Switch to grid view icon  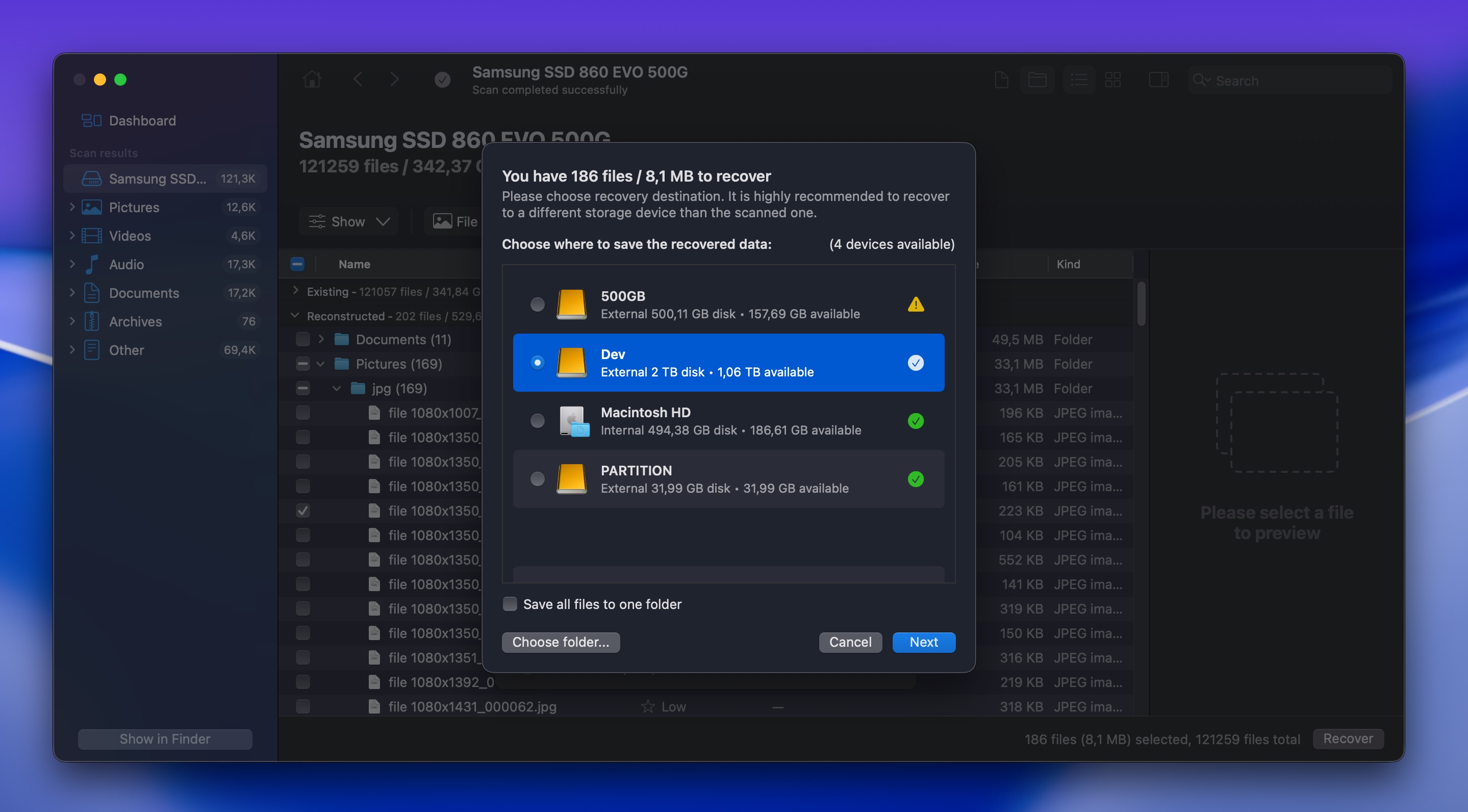point(1112,80)
